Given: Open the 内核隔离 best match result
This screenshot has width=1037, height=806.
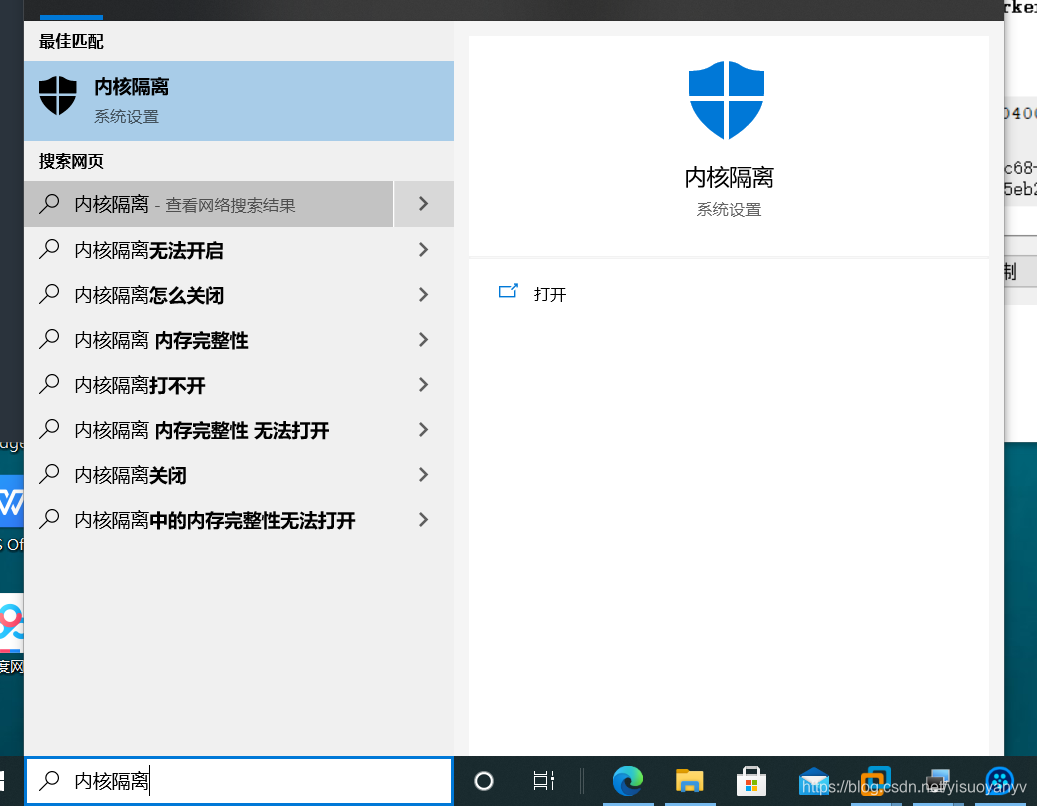Looking at the screenshot, I should (x=239, y=101).
